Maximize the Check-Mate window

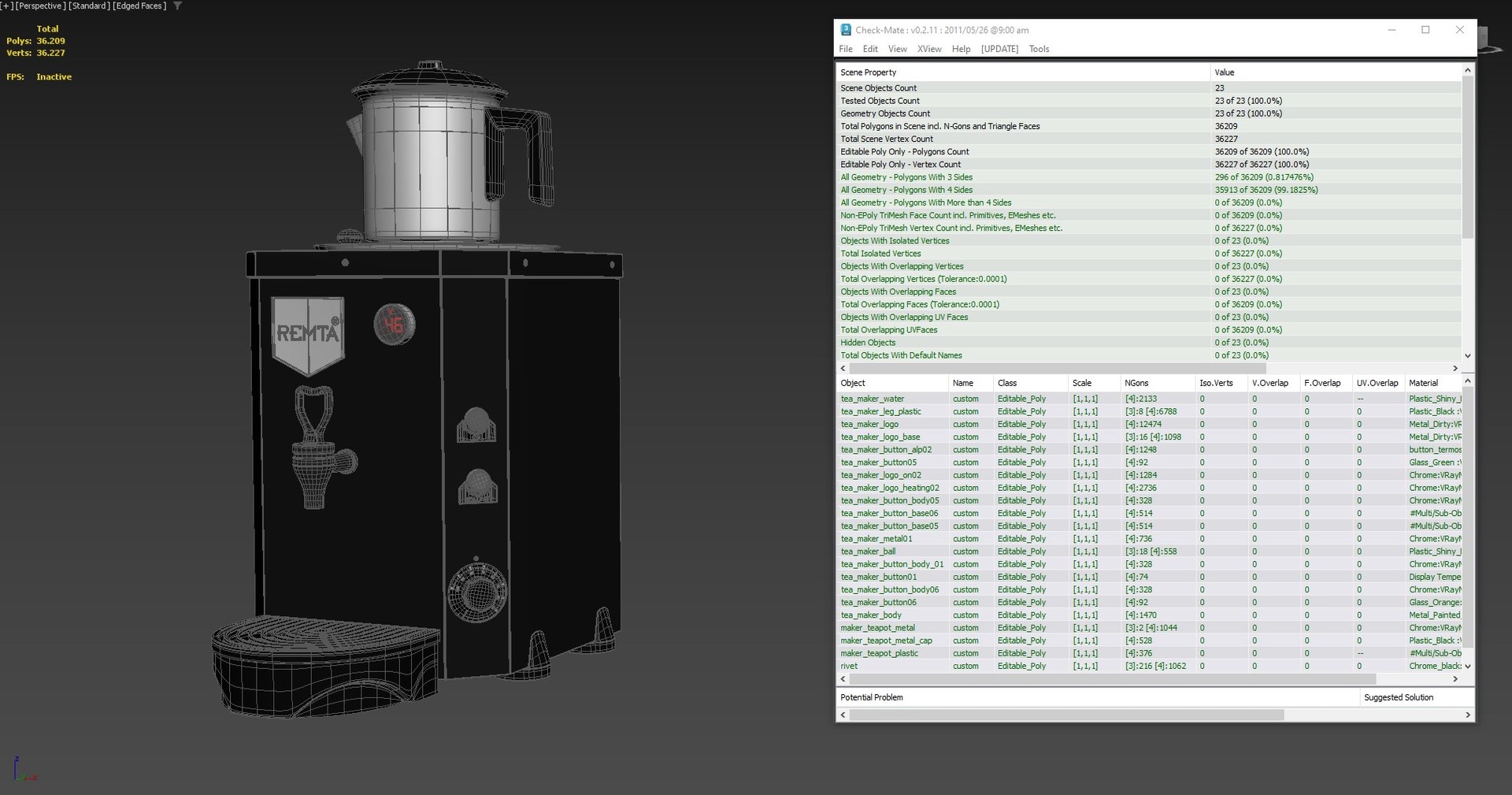1425,30
